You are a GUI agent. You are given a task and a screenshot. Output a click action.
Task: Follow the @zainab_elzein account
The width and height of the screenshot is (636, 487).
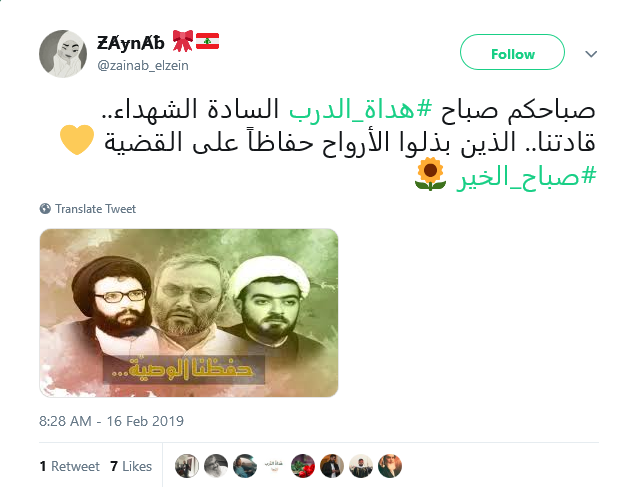[x=512, y=52]
